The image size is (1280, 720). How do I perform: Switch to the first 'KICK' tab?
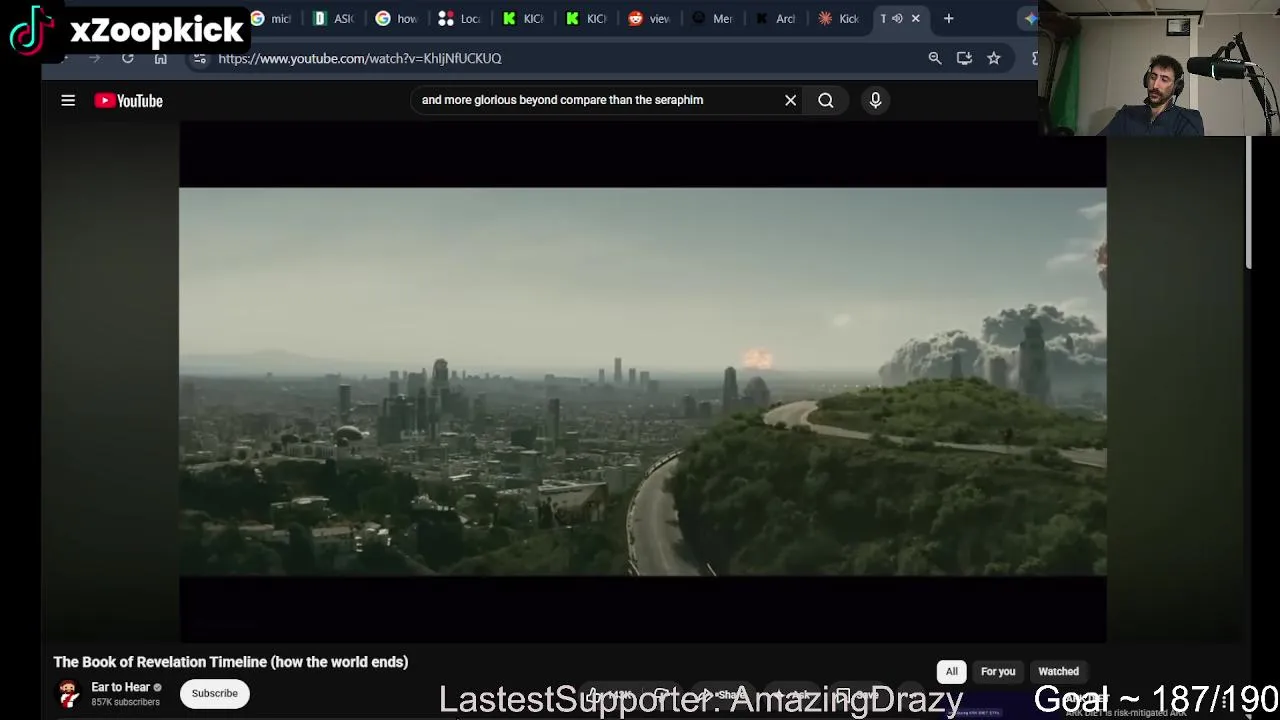coord(526,18)
